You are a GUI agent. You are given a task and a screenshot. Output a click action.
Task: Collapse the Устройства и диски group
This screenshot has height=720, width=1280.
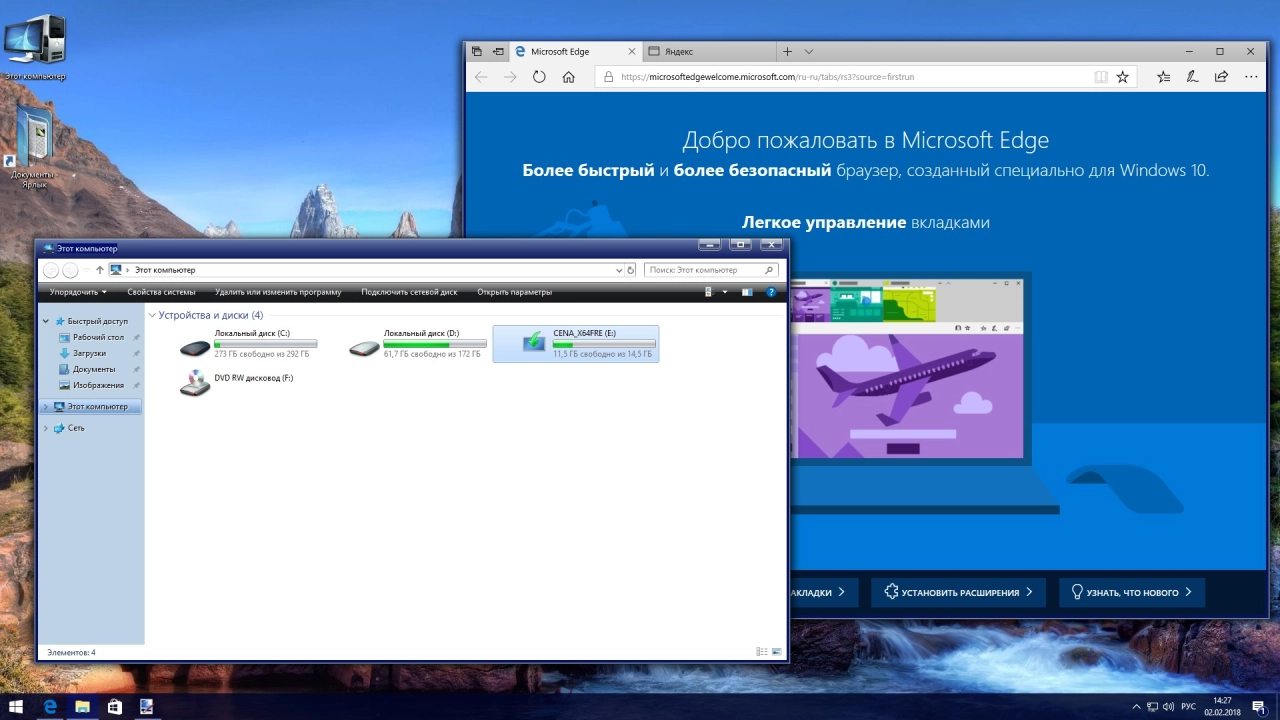point(152,315)
